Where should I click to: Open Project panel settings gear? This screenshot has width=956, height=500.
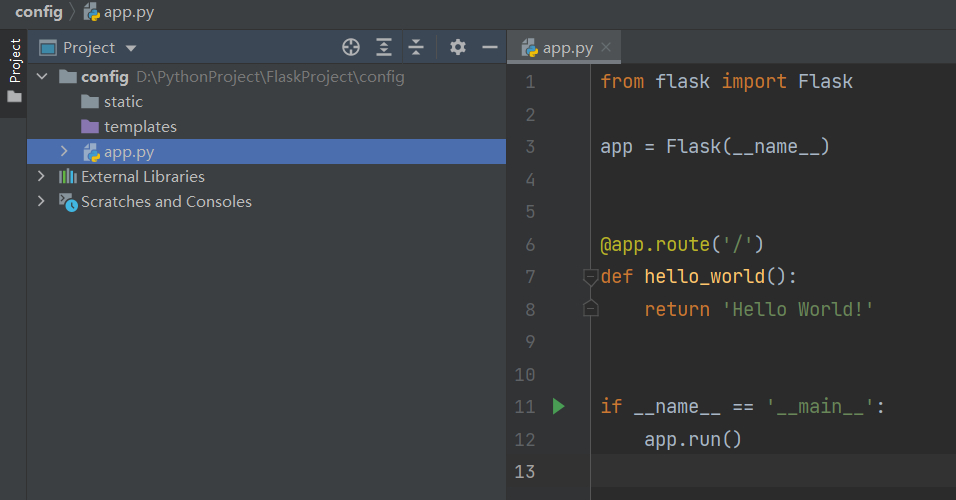coord(458,47)
